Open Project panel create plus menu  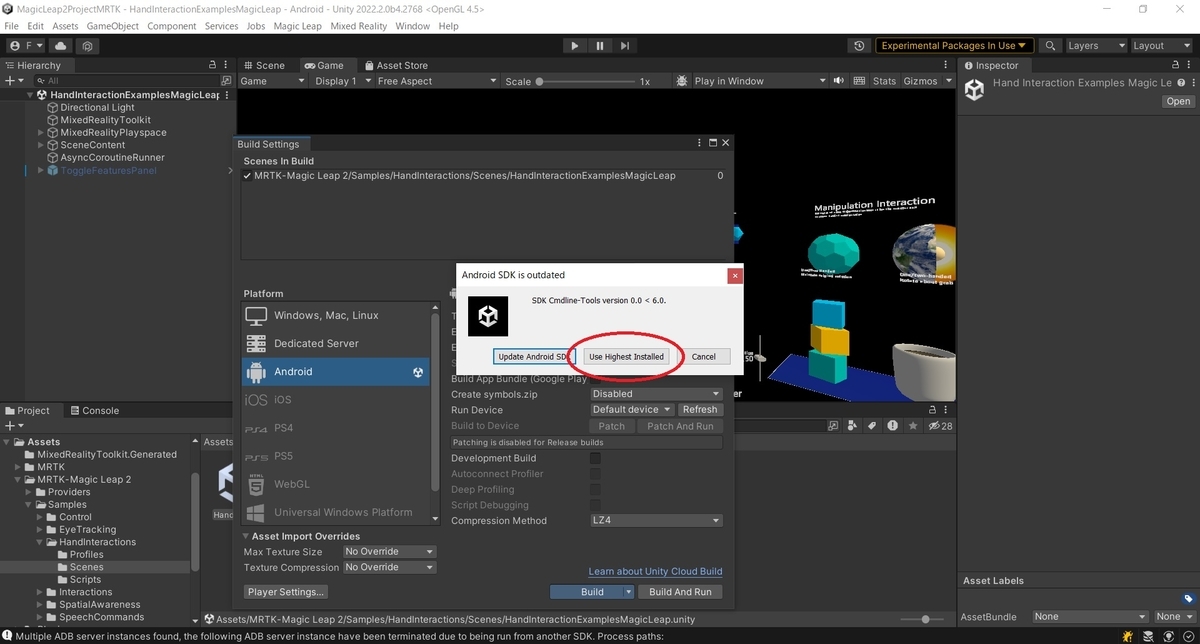pyautogui.click(x=12, y=425)
